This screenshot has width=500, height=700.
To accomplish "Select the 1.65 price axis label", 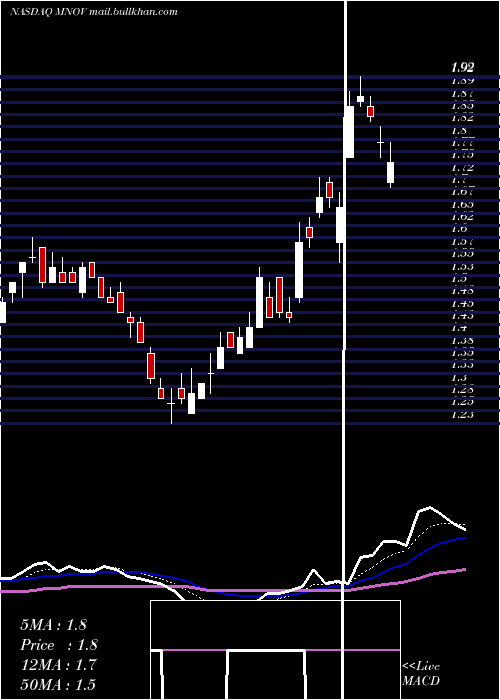I will tap(462, 205).
